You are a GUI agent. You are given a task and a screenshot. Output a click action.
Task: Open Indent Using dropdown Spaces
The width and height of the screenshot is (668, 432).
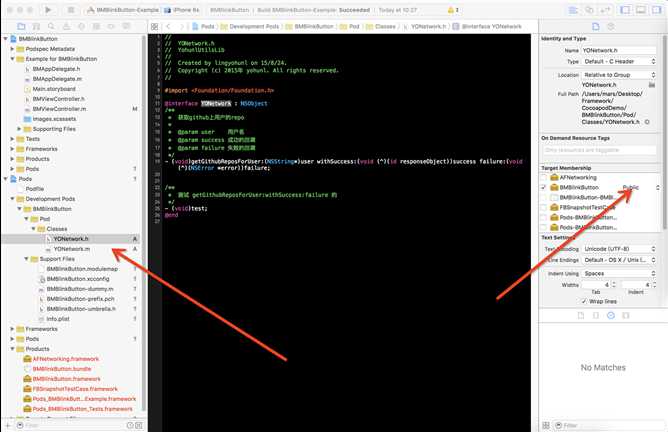(x=619, y=273)
